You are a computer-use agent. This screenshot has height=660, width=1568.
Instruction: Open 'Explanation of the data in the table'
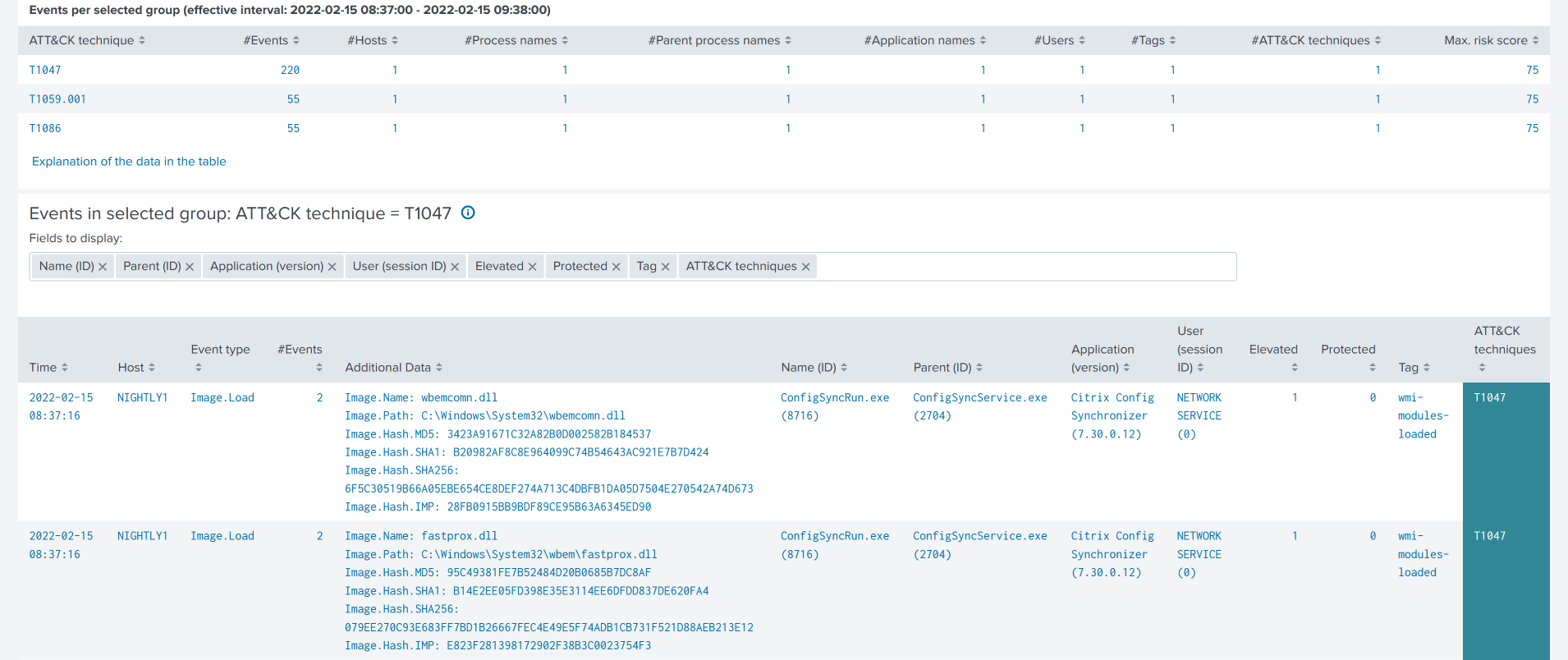[x=129, y=162]
